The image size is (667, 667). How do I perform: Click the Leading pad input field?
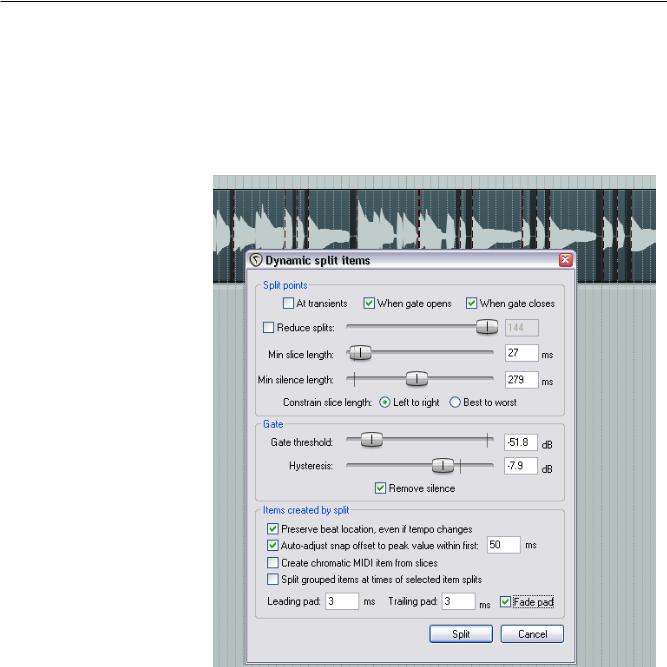[x=342, y=601]
